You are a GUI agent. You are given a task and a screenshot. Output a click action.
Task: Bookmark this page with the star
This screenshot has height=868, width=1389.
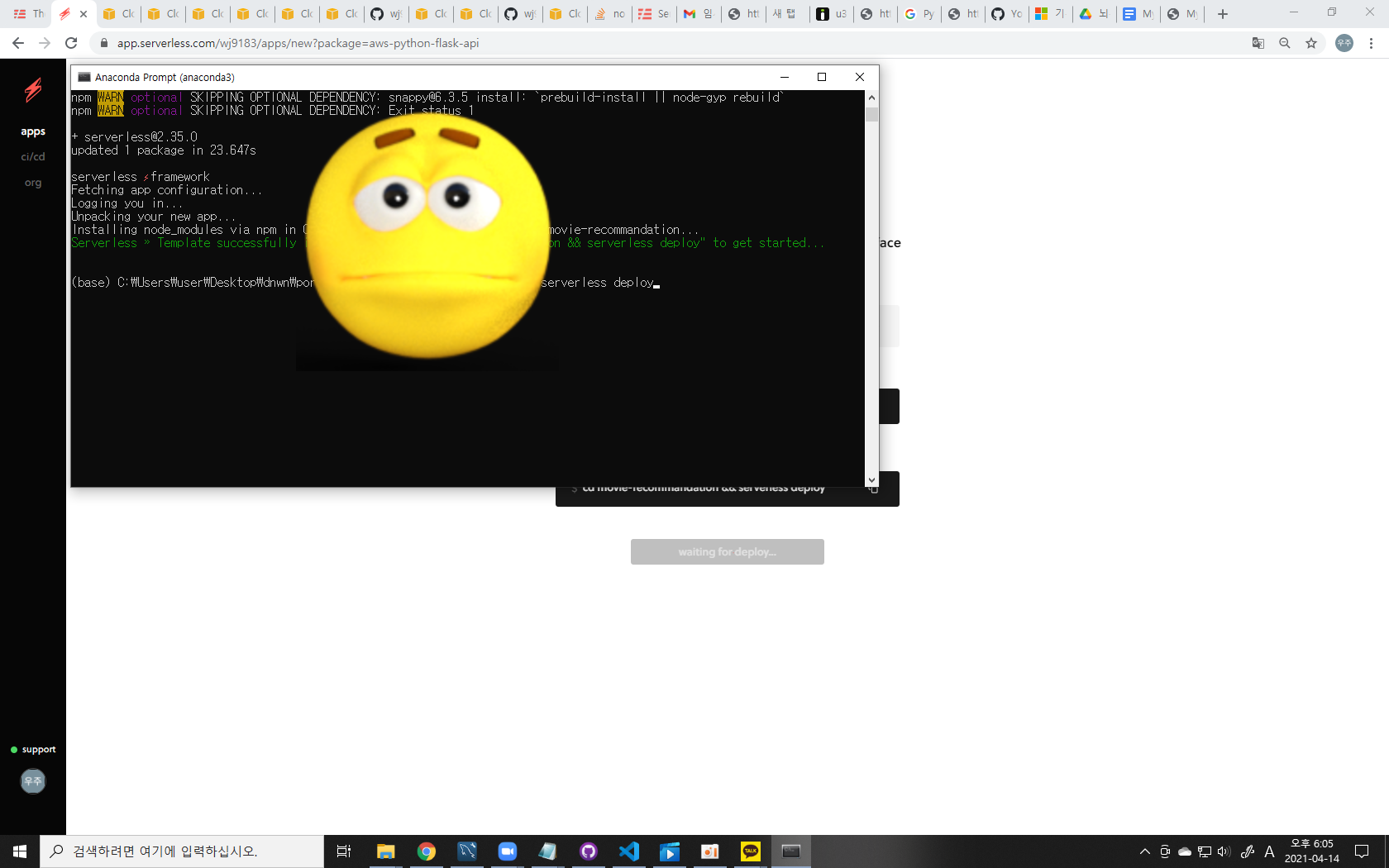pyautogui.click(x=1311, y=43)
